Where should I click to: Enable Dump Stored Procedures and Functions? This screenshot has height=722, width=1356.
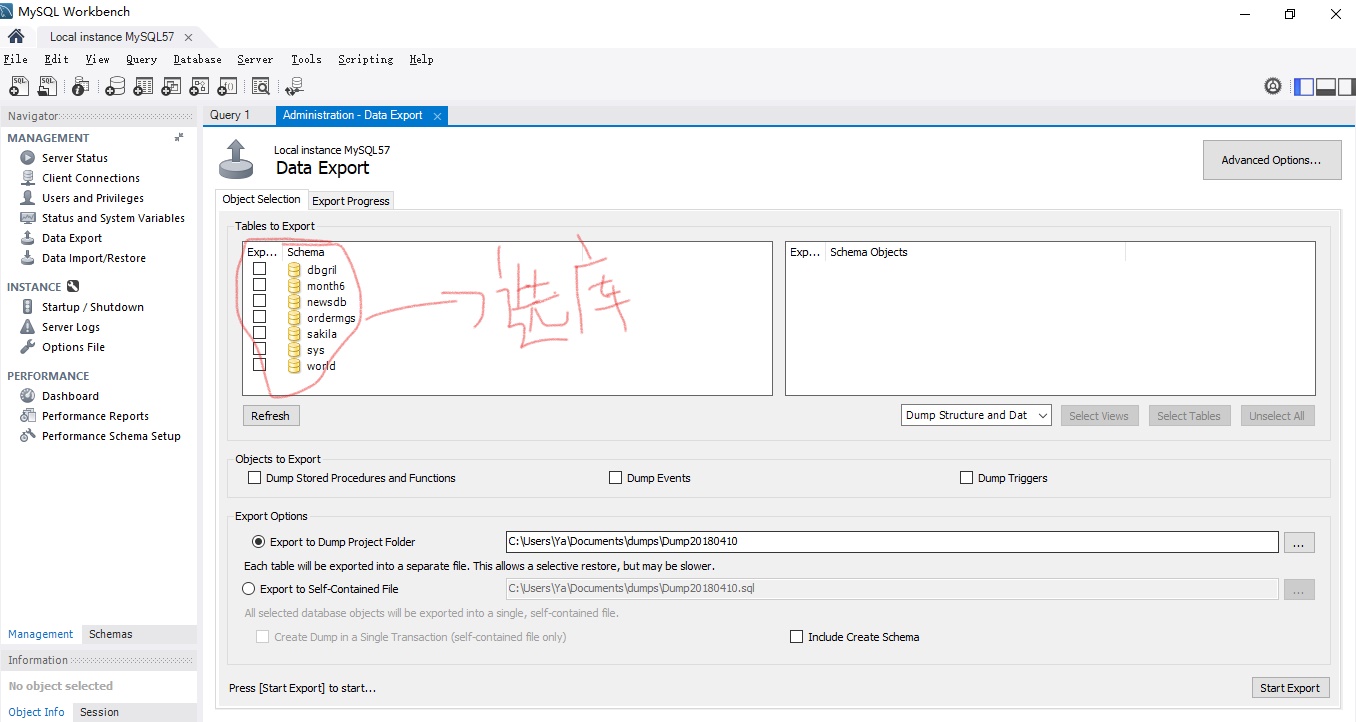(x=254, y=478)
